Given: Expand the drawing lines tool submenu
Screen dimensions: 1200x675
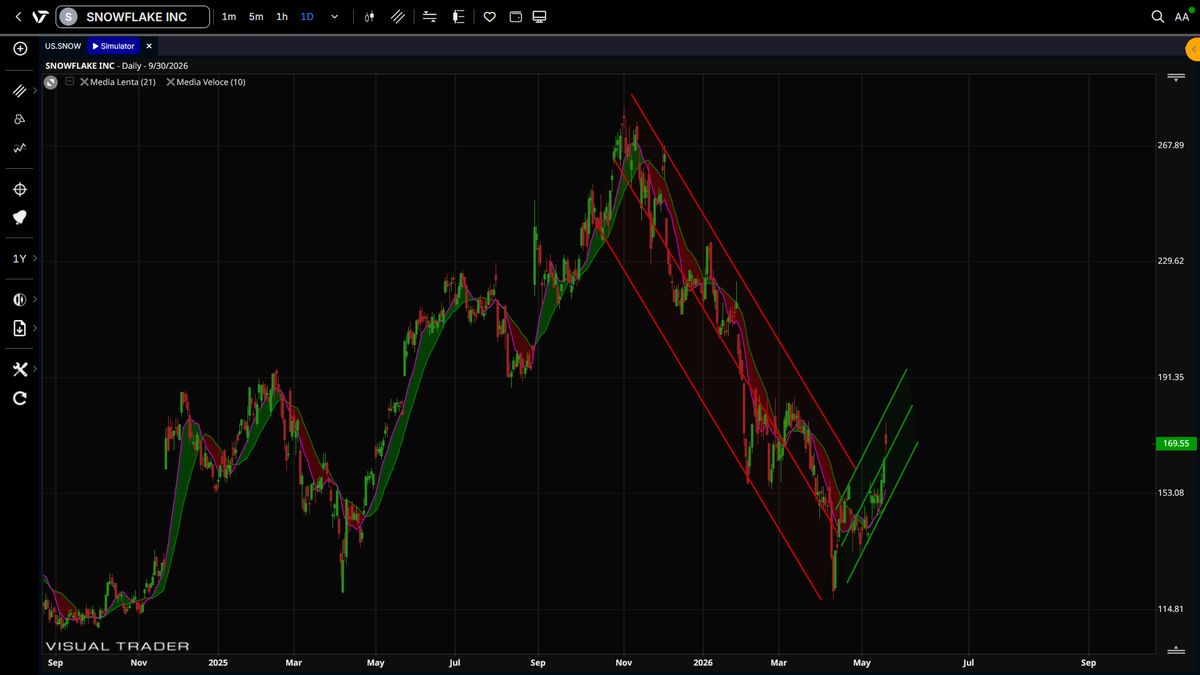Looking at the screenshot, I should pyautogui.click(x=35, y=90).
